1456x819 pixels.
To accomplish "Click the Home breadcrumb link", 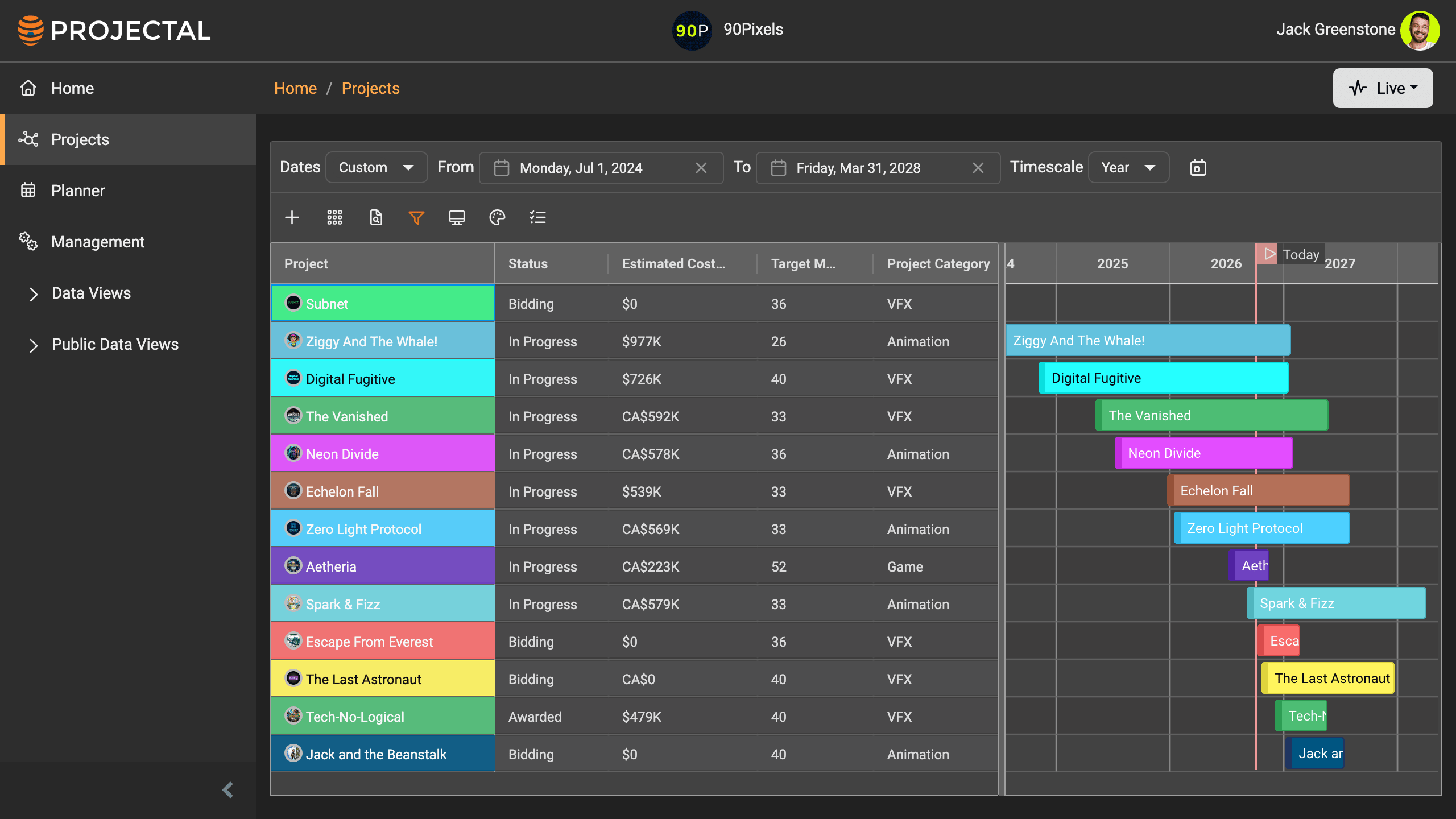I will 295,88.
